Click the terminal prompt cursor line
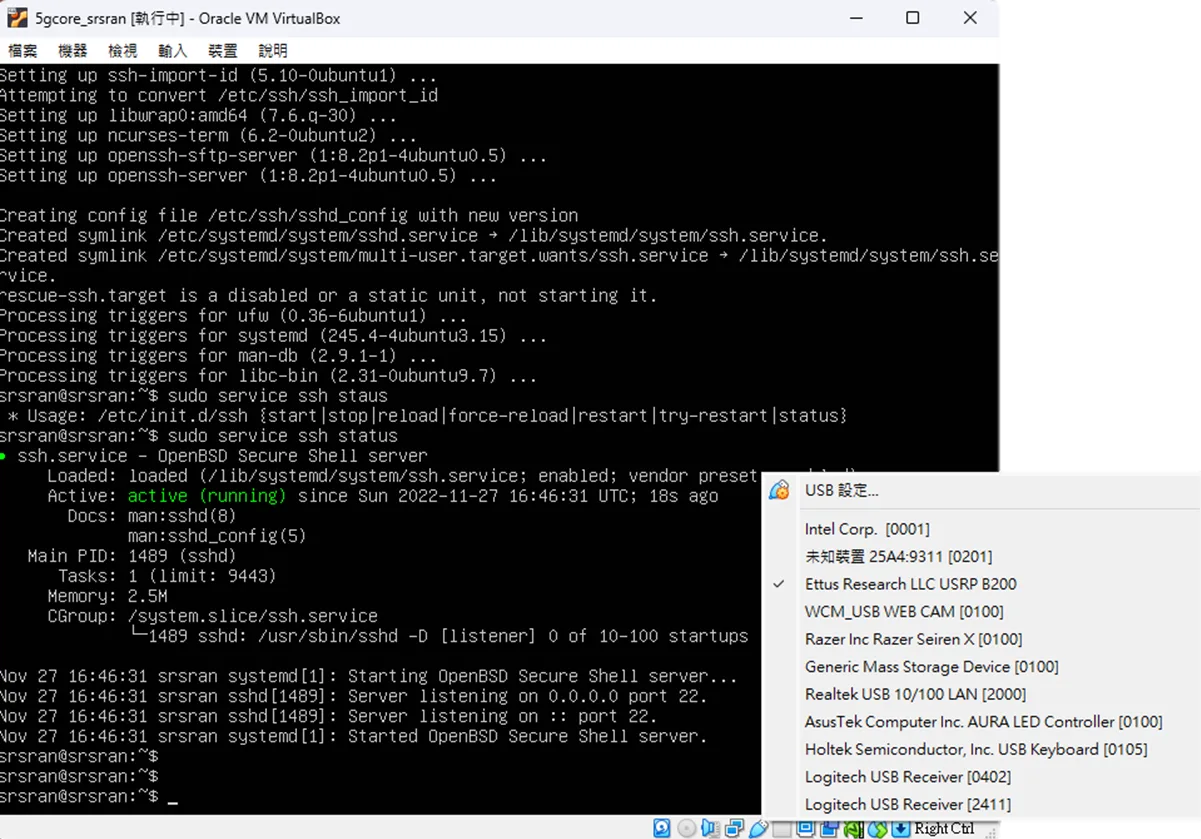Screen dimensions: 1201x839 89,796
